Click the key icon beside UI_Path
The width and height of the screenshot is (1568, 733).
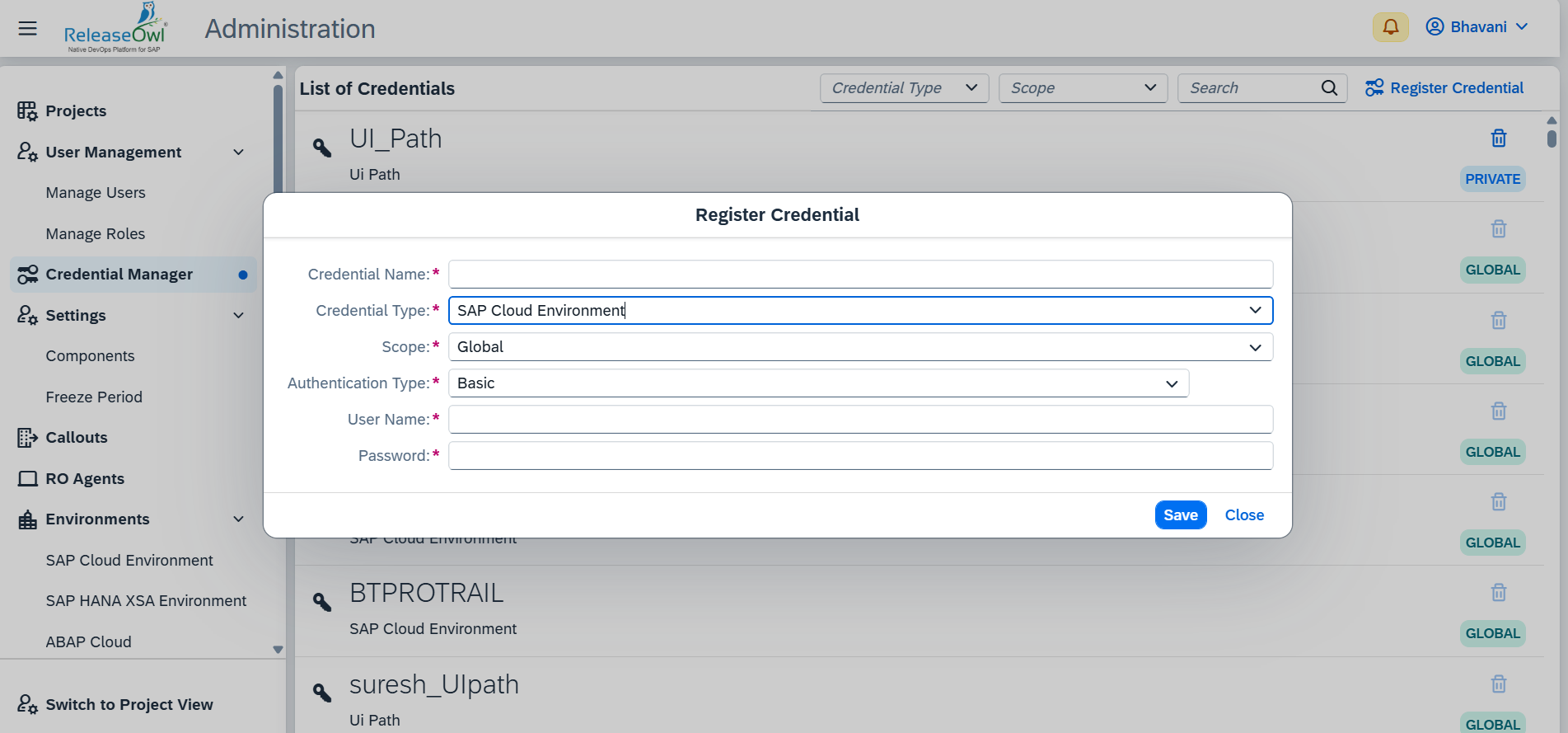pos(322,148)
